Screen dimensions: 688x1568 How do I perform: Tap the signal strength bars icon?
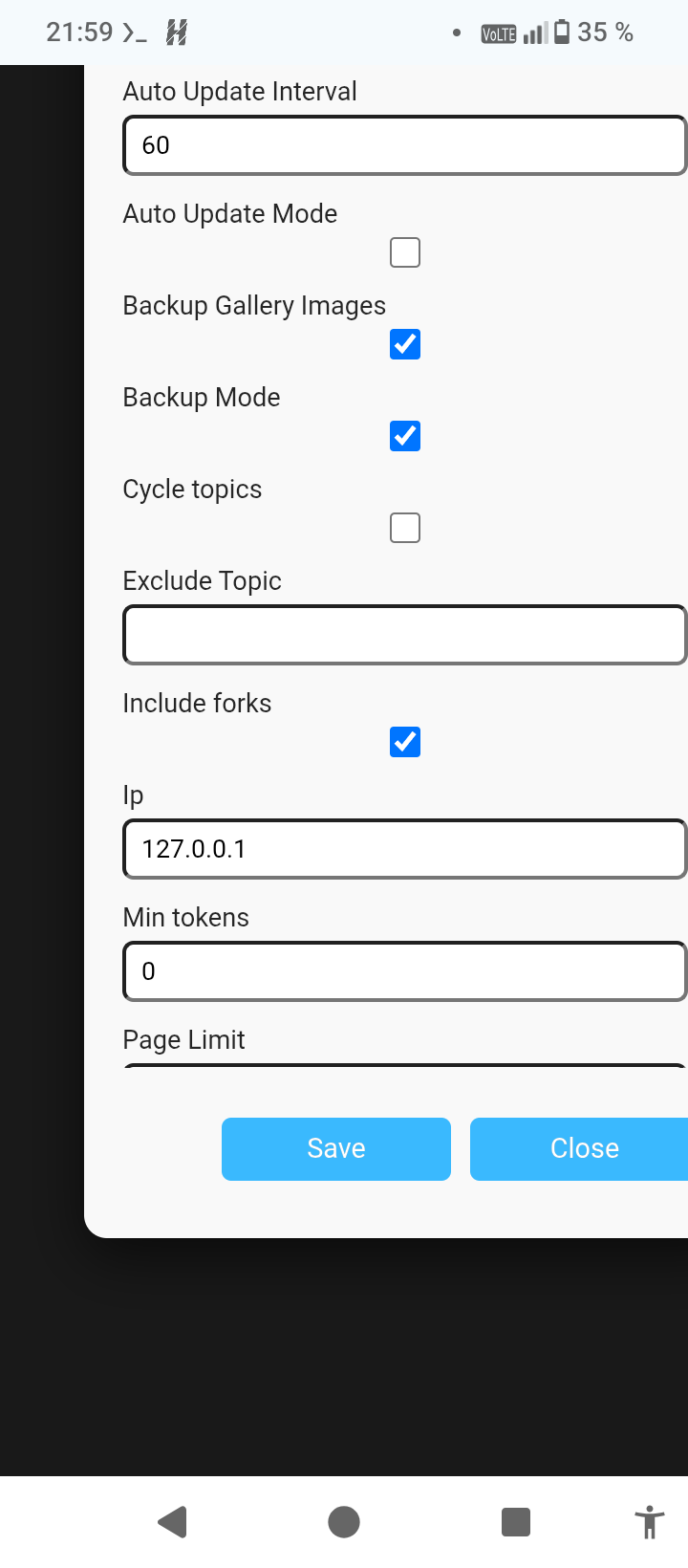536,33
